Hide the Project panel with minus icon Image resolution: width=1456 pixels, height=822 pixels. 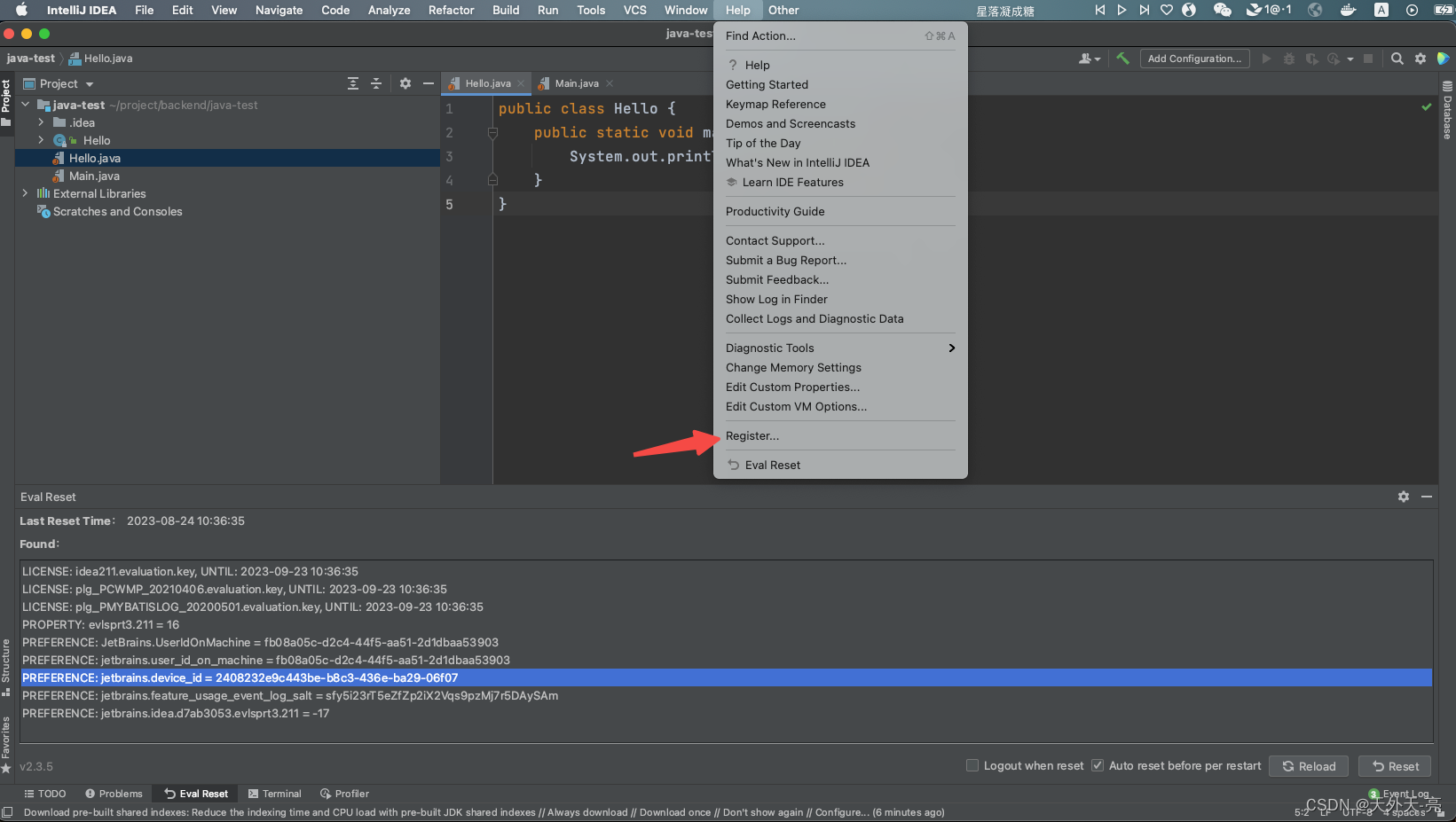click(x=429, y=83)
